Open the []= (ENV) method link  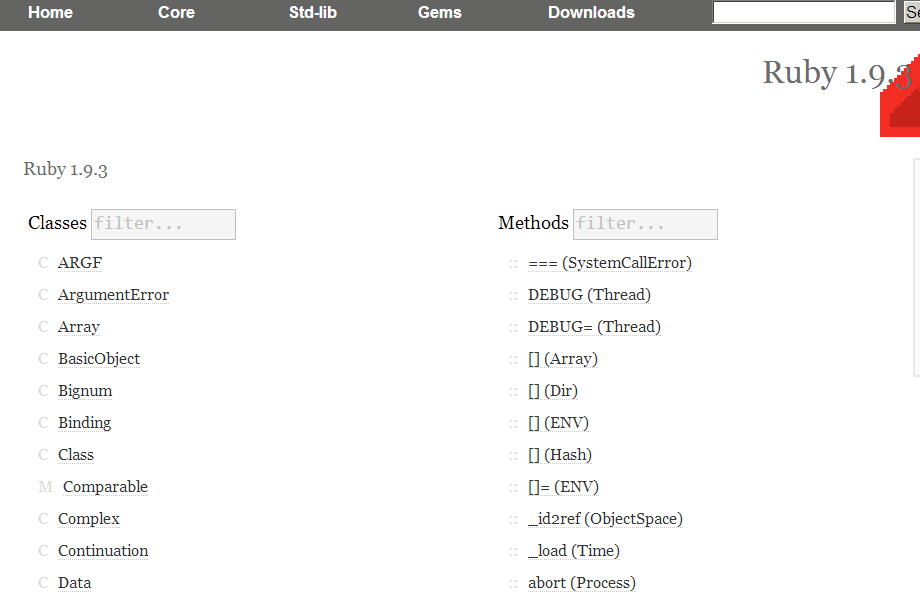pyautogui.click(x=563, y=487)
